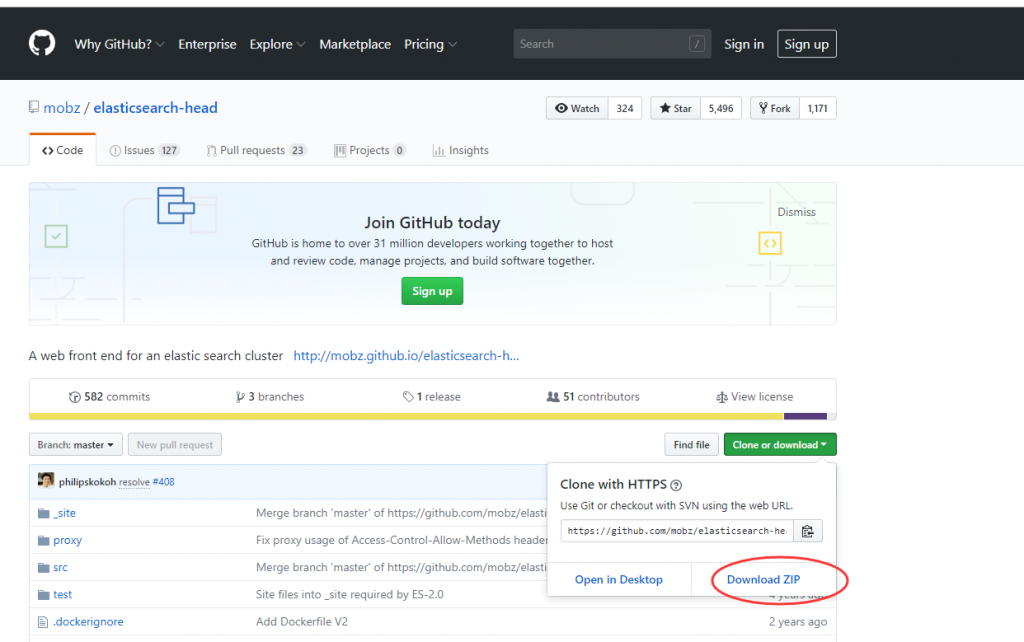Screen dimensions: 1024x642
Task: Open the Projects tab
Action: coord(370,150)
